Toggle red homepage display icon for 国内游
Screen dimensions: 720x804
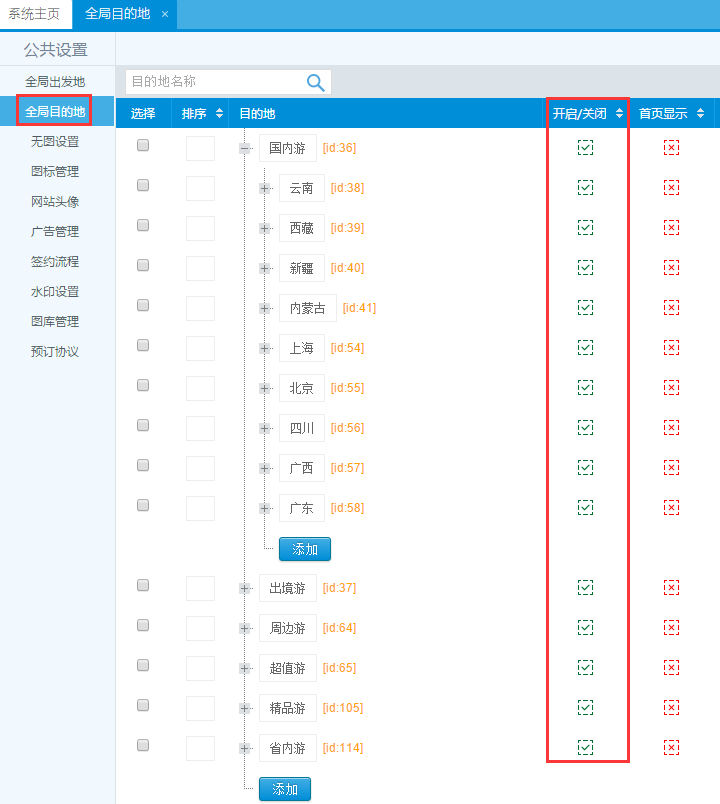[671, 148]
